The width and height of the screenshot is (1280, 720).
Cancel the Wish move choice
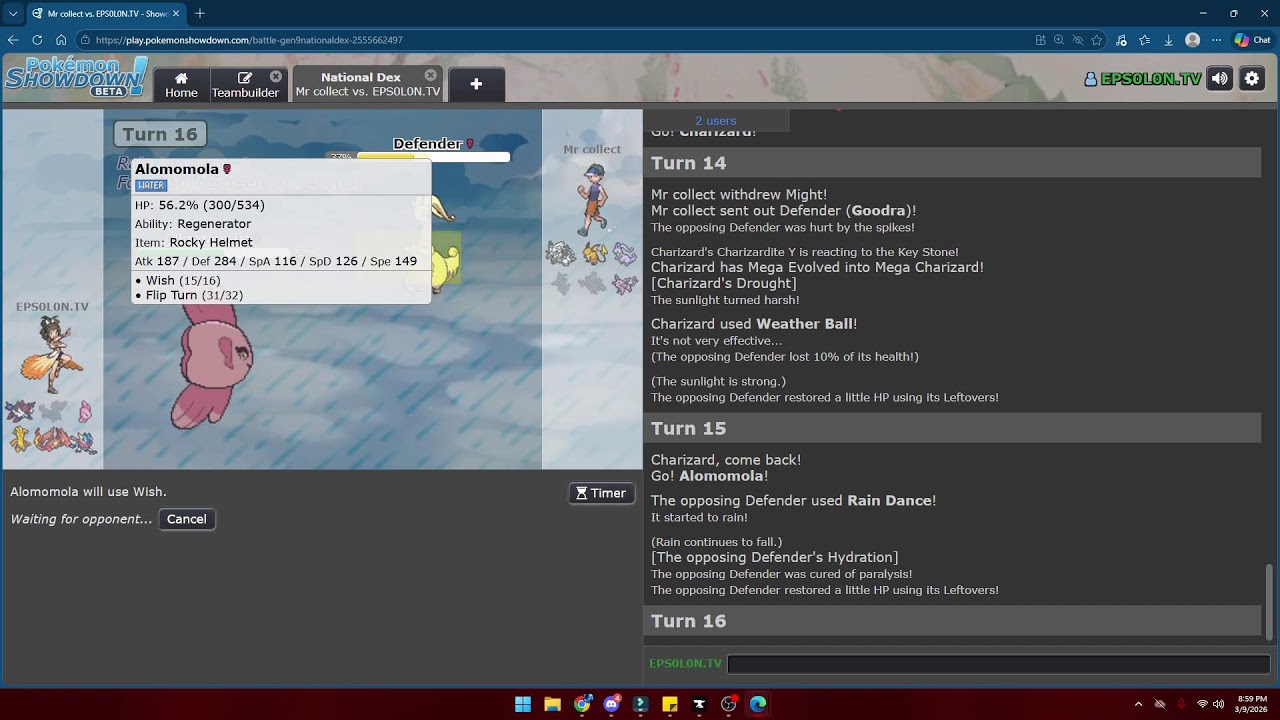tap(187, 519)
